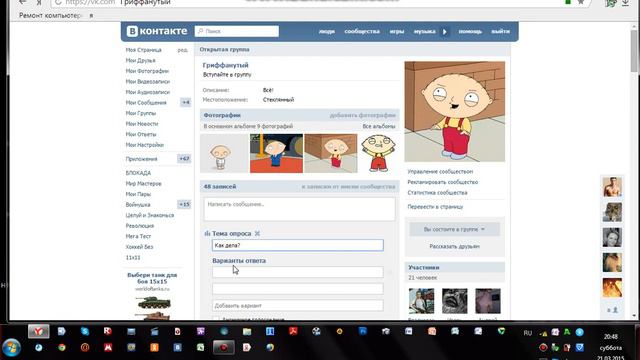The image size is (640, 360).
Task: Open the red screen recorder taskbar icon
Action: click(x=224, y=347)
